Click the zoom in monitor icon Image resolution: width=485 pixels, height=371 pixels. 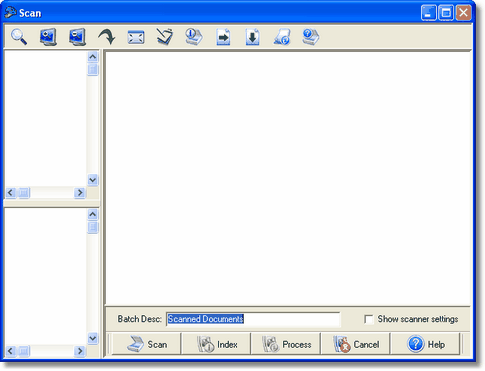coord(48,37)
